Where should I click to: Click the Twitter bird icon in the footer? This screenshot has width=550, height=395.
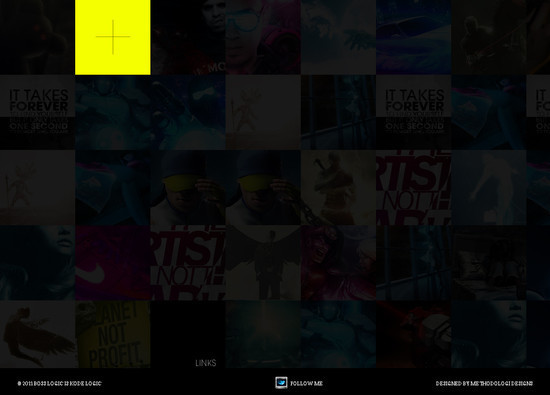click(281, 383)
